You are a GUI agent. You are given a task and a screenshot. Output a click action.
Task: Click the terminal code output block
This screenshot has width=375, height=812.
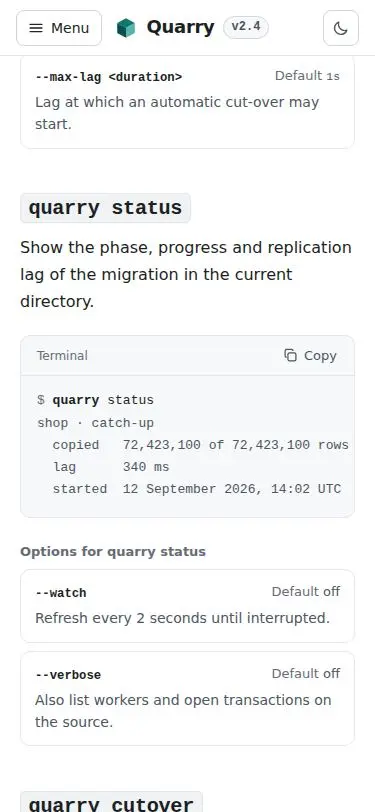(188, 446)
